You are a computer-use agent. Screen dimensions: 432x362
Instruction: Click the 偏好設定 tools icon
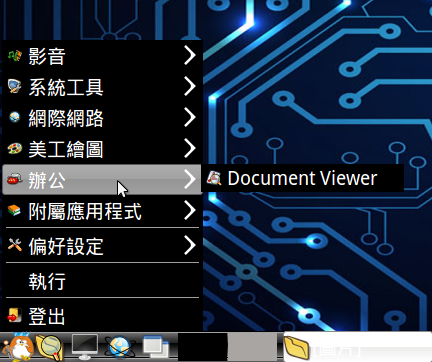pyautogui.click(x=15, y=245)
